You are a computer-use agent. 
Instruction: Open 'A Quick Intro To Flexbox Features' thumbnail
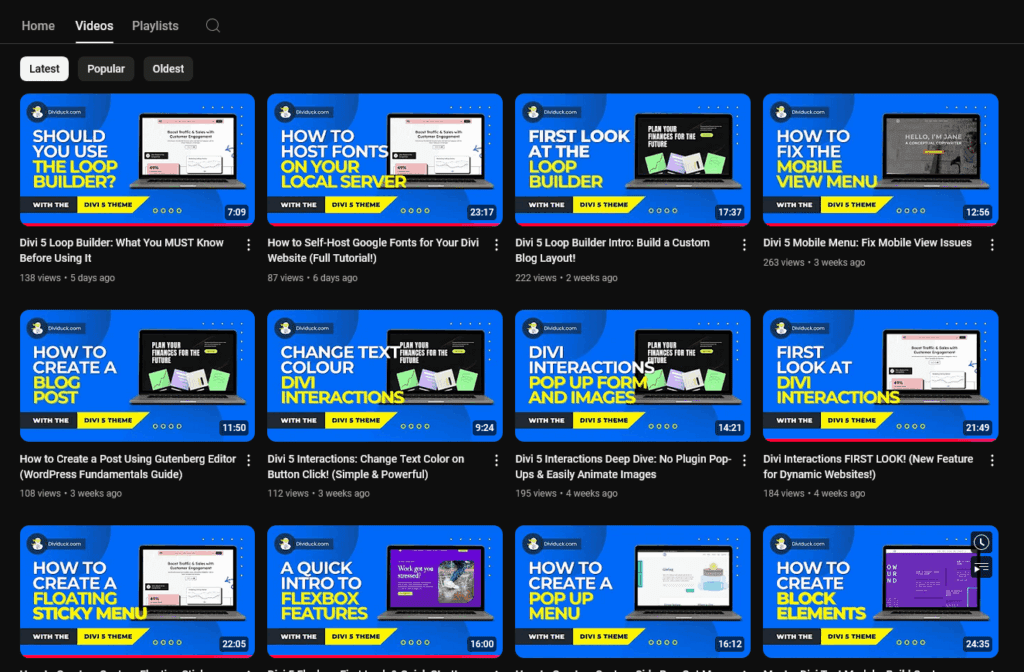click(385, 592)
